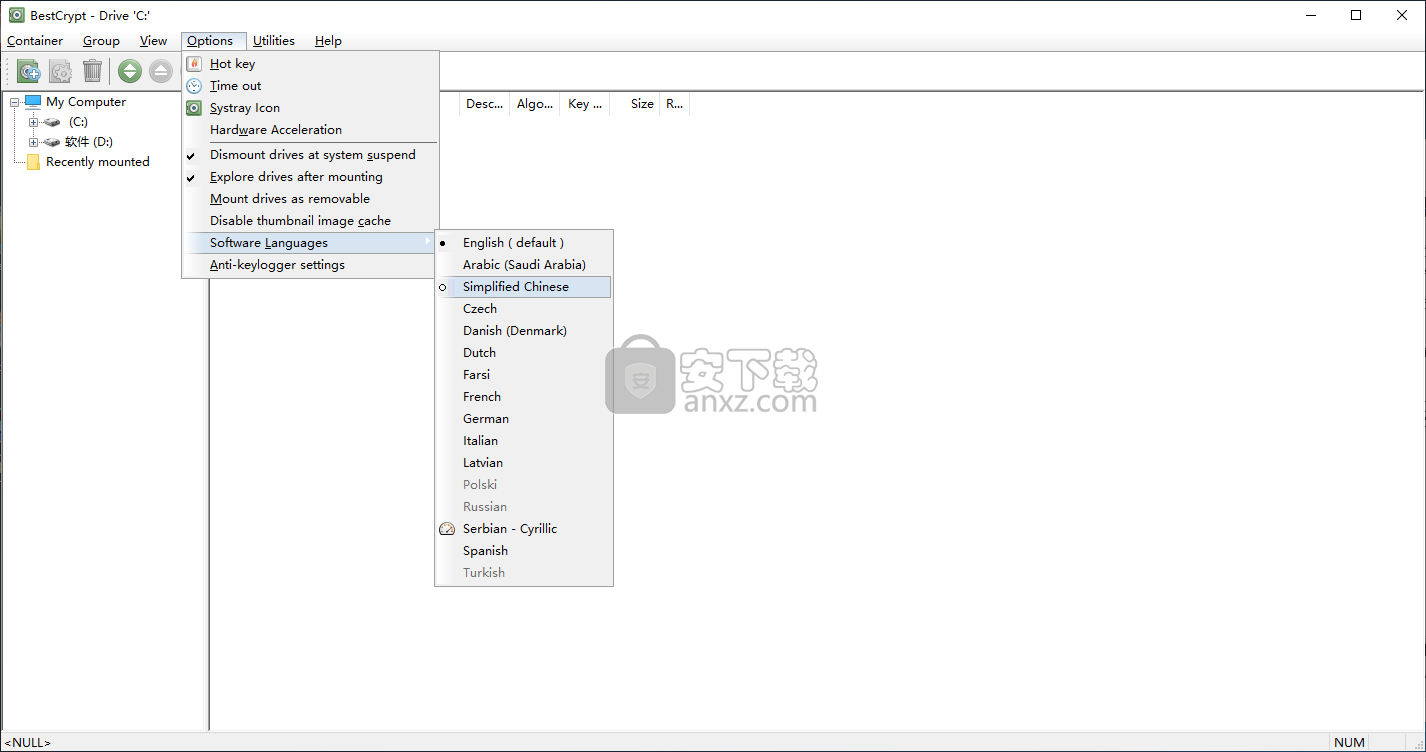Click the (C:) drive icon
This screenshot has width=1426, height=752.
tap(52, 122)
